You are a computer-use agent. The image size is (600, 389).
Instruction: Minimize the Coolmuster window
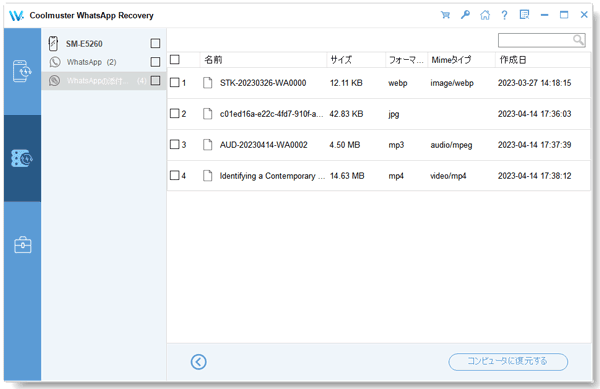pyautogui.click(x=544, y=15)
